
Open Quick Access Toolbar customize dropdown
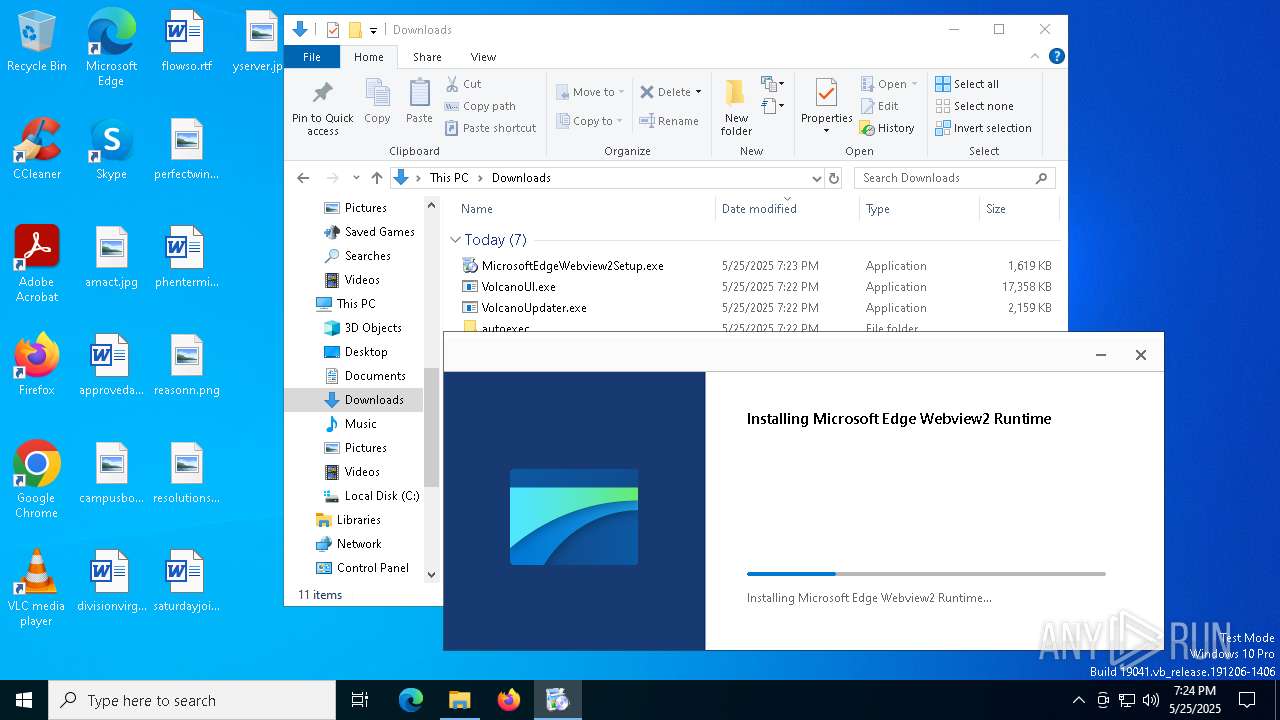point(373,30)
